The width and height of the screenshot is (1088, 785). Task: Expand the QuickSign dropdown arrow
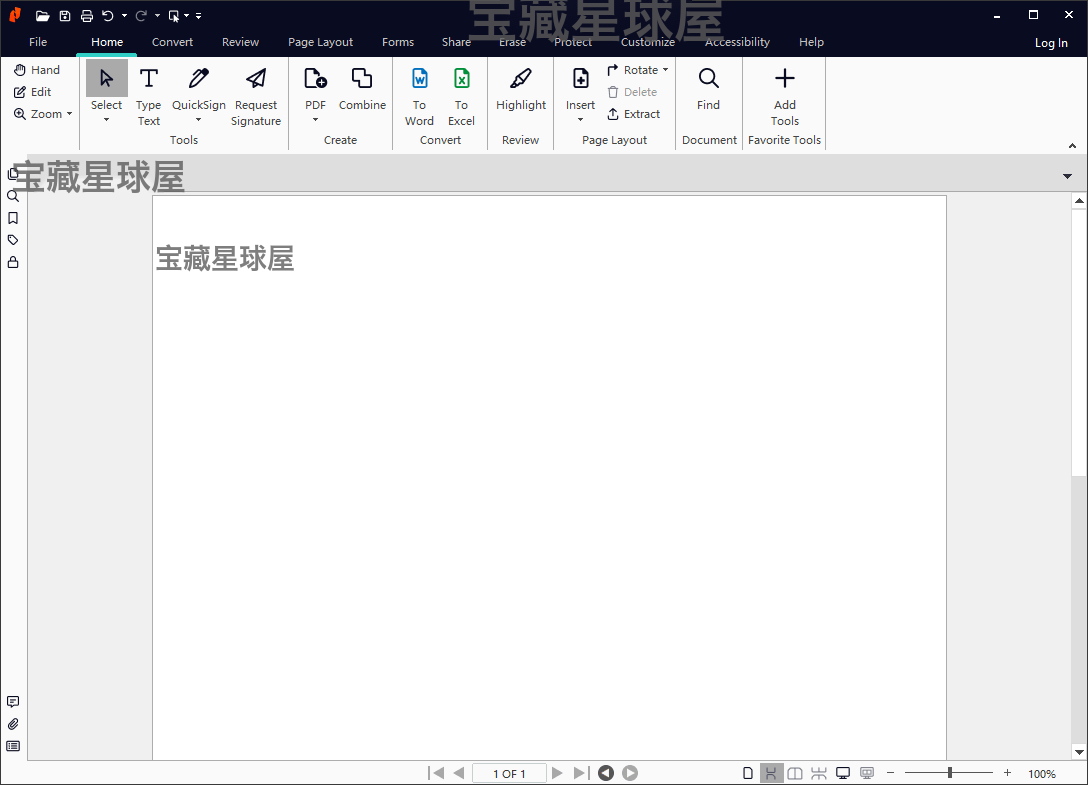tap(198, 120)
